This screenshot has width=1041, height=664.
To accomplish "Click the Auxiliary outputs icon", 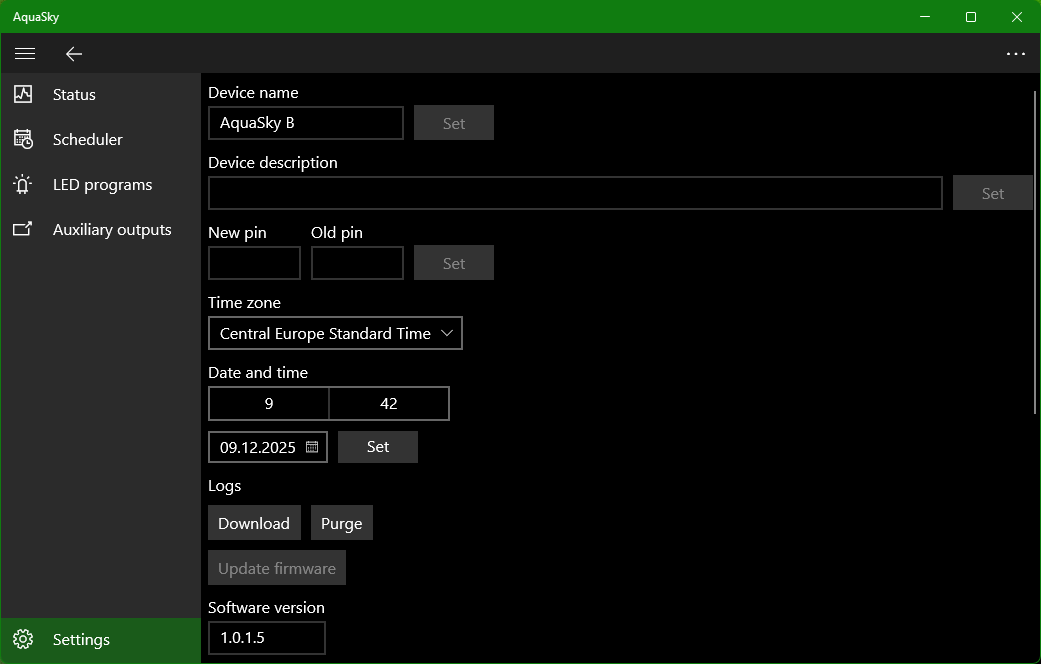I will 23,229.
